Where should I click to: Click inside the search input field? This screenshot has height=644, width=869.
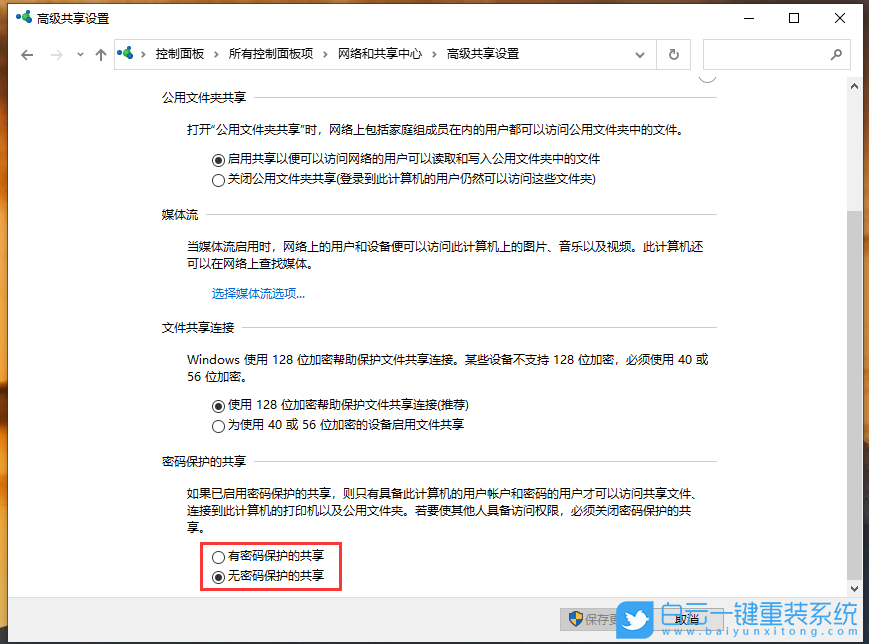(770, 55)
